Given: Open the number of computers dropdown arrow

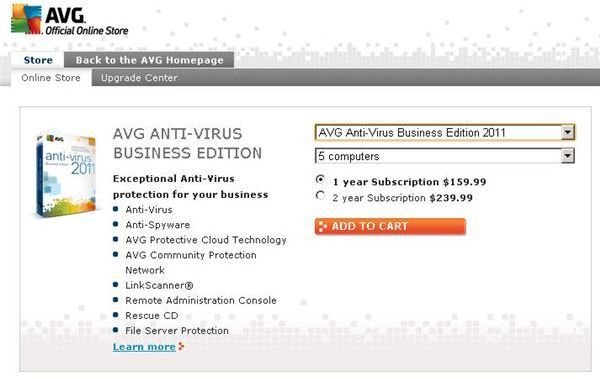Looking at the screenshot, I should tap(568, 156).
